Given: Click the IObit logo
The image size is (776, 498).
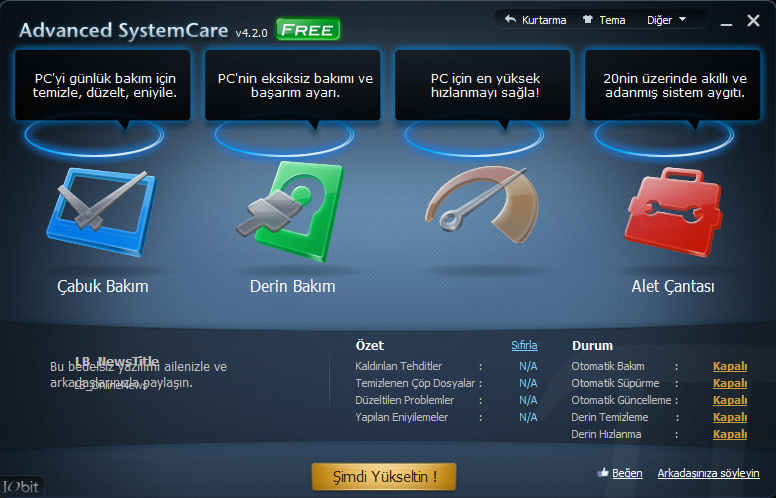Looking at the screenshot, I should pyautogui.click(x=21, y=487).
